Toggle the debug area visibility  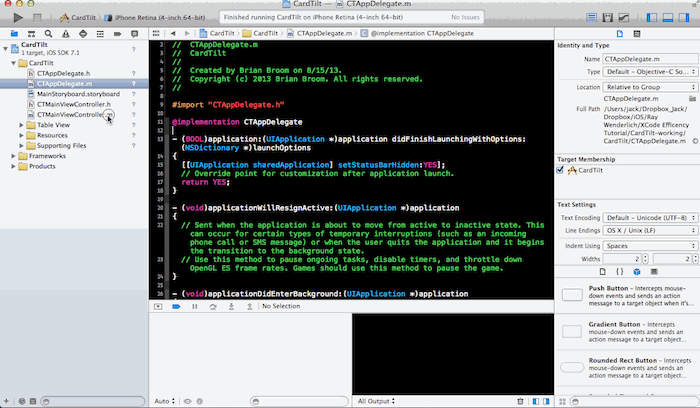668,17
